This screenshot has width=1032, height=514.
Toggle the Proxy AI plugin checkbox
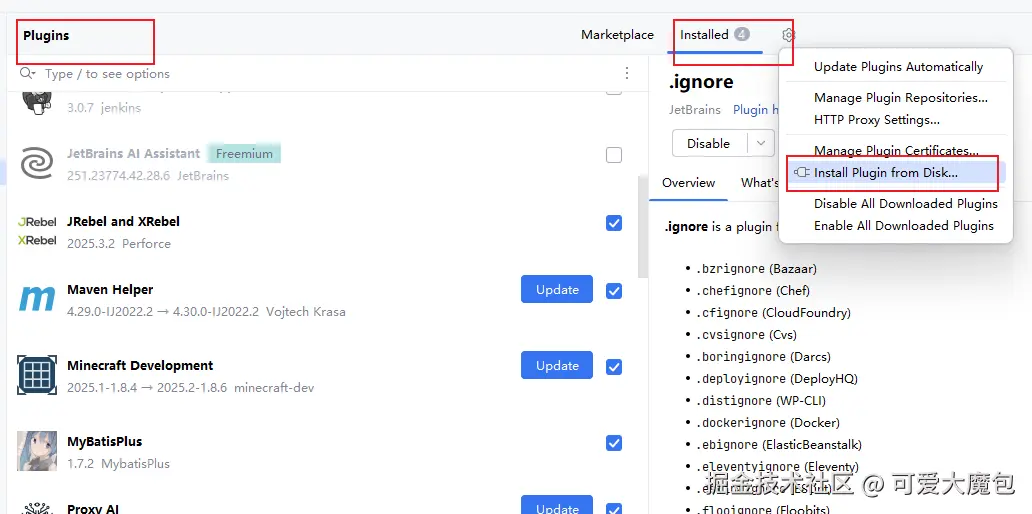click(x=613, y=509)
